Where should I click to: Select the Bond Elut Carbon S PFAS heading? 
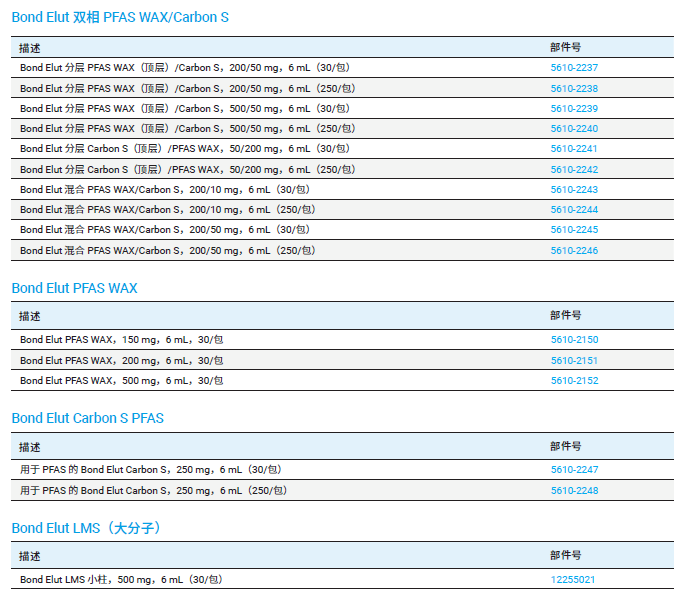pyautogui.click(x=88, y=418)
